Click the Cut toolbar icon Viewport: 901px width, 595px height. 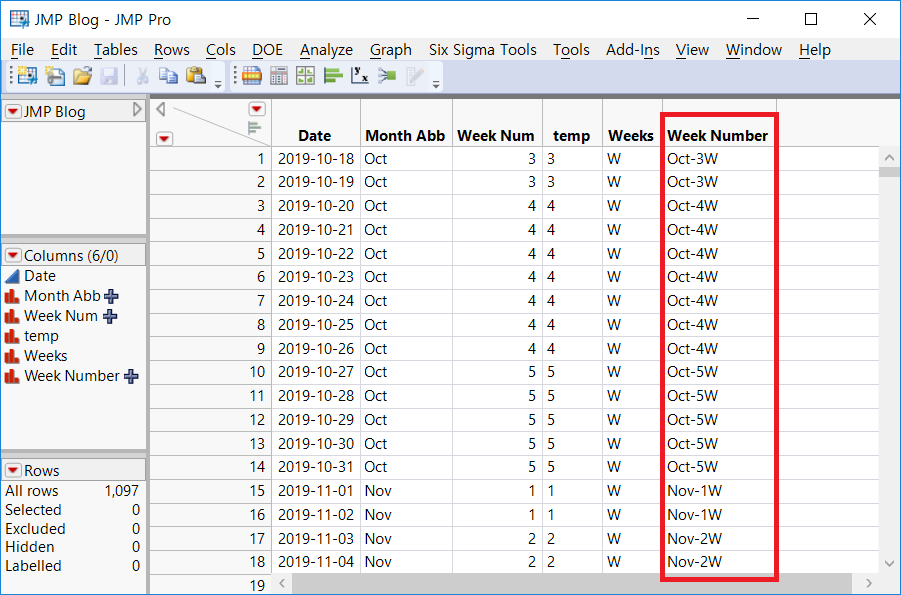(142, 76)
